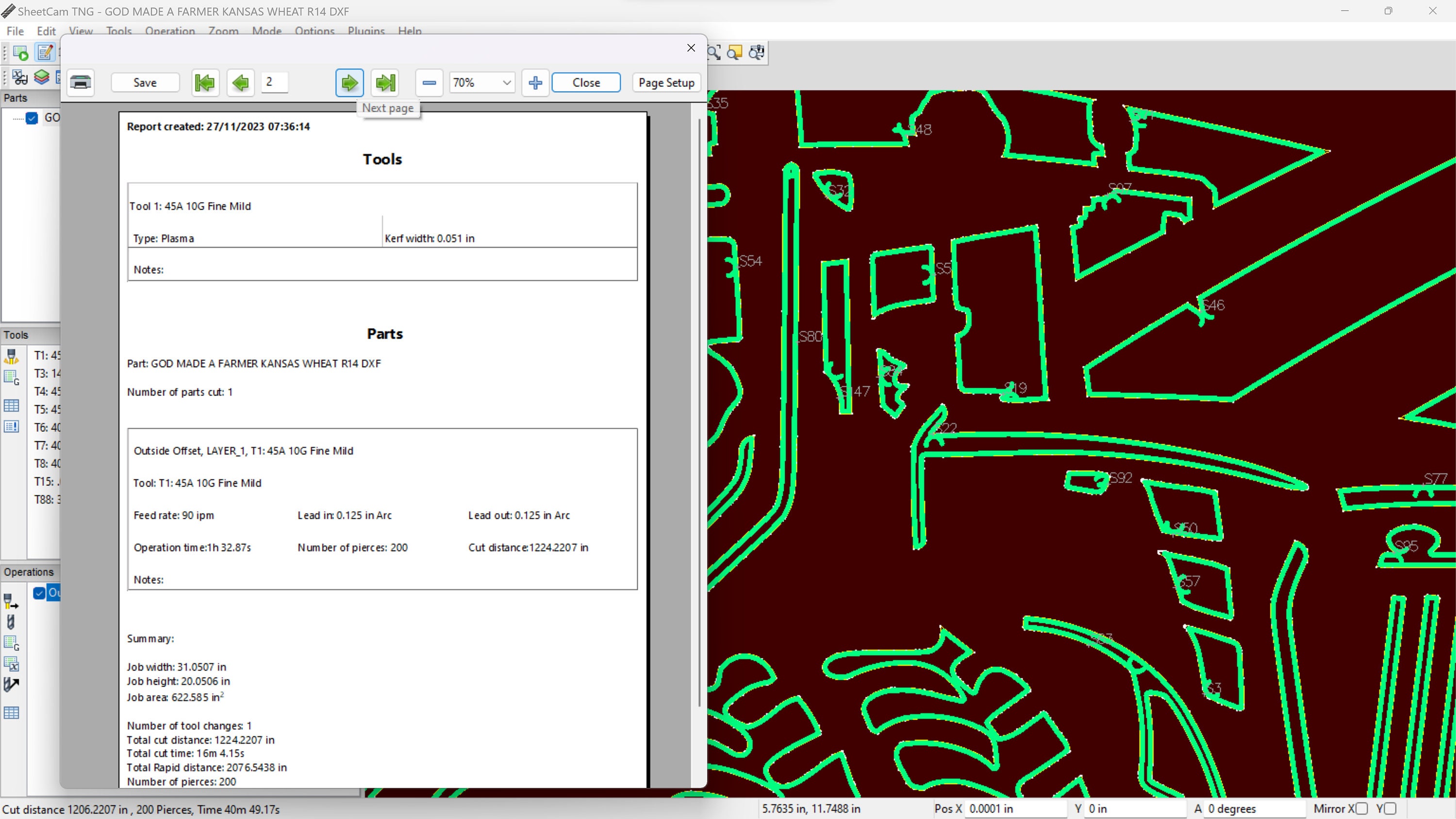The height and width of the screenshot is (819, 1456).
Task: Click the layers icon in the toolbar
Action: (x=42, y=78)
